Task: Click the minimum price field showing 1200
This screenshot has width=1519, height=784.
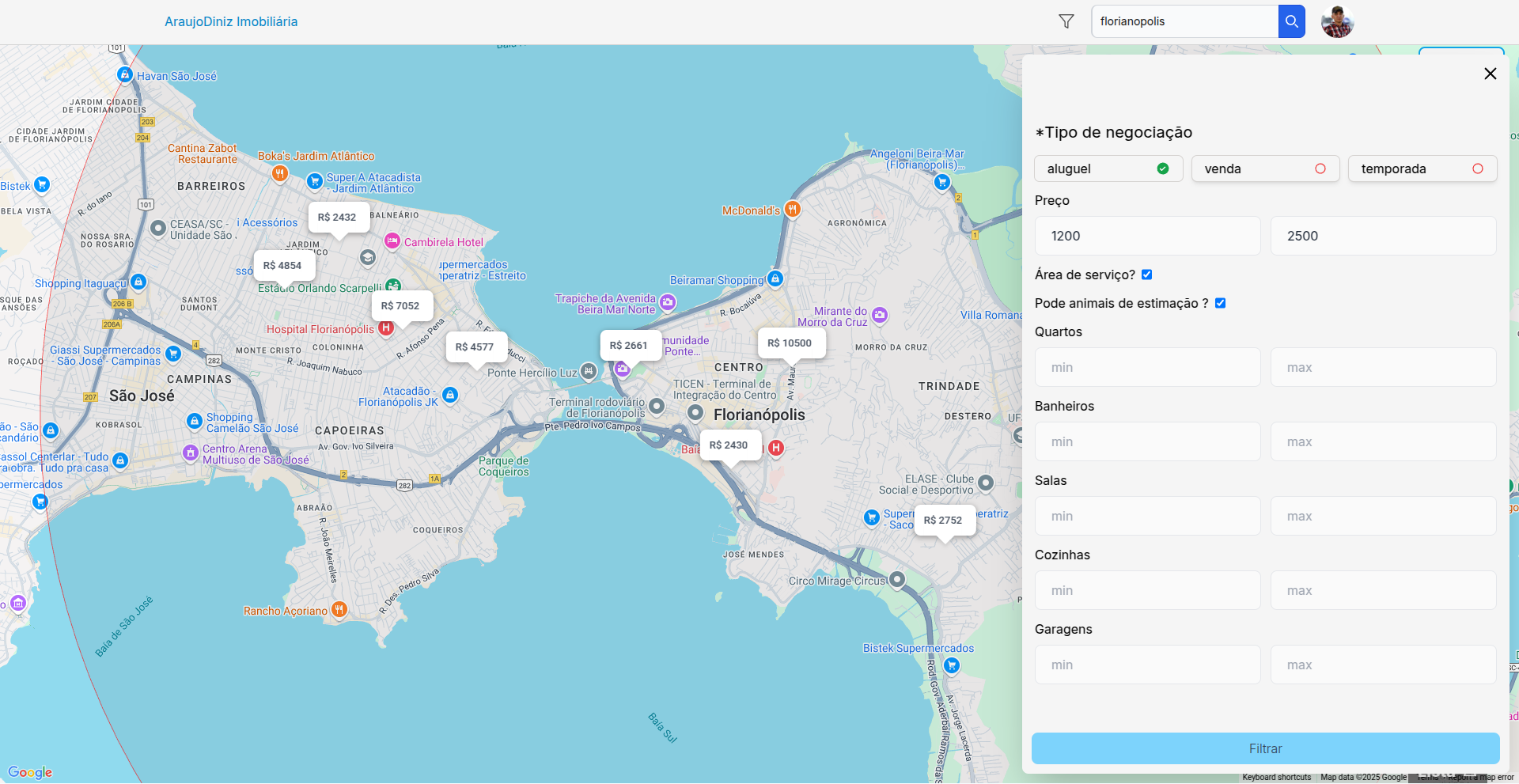Action: pyautogui.click(x=1147, y=236)
